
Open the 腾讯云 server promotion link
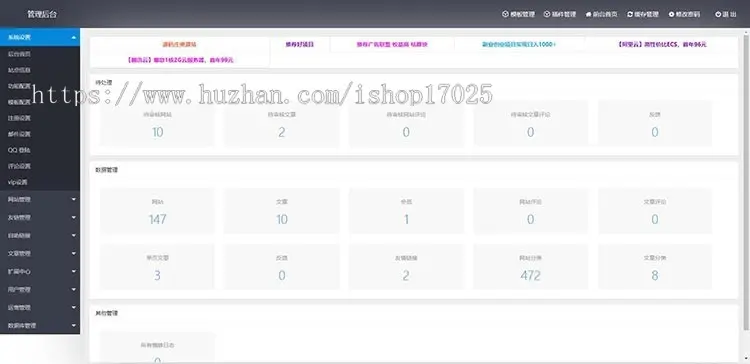coord(180,60)
